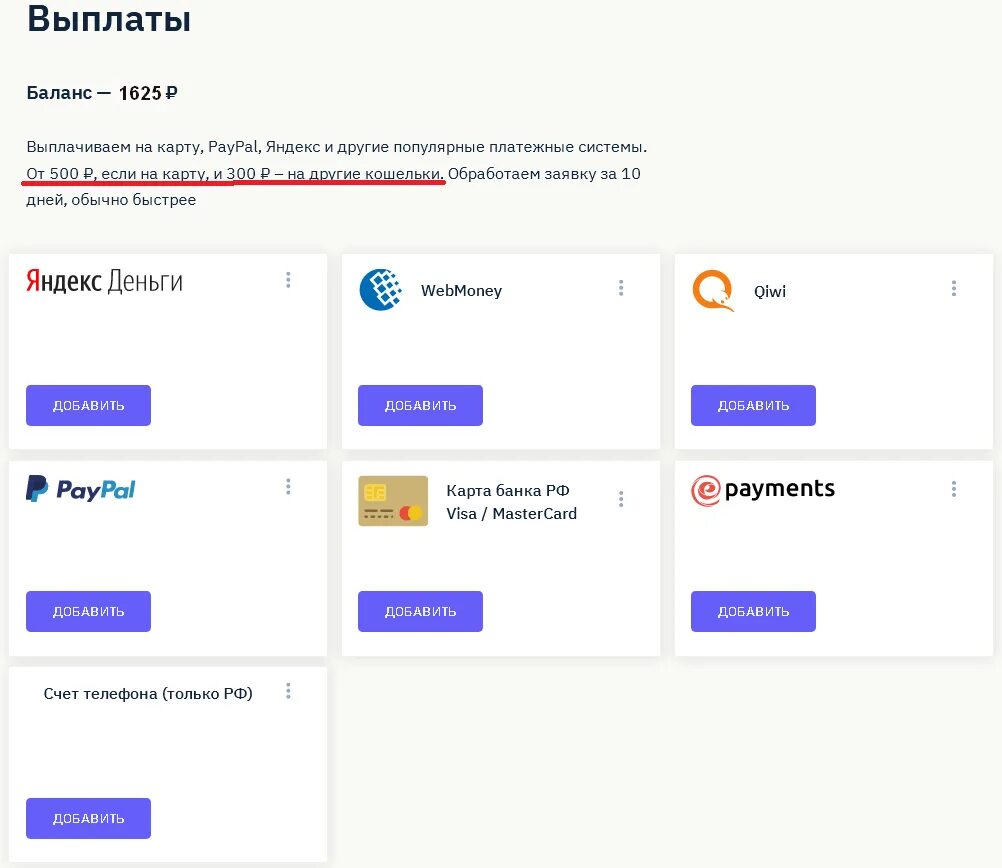Viewport: 1002px width, 868px height.
Task: Open the three-dot menu on Яндекс Деньги card
Action: point(288,280)
